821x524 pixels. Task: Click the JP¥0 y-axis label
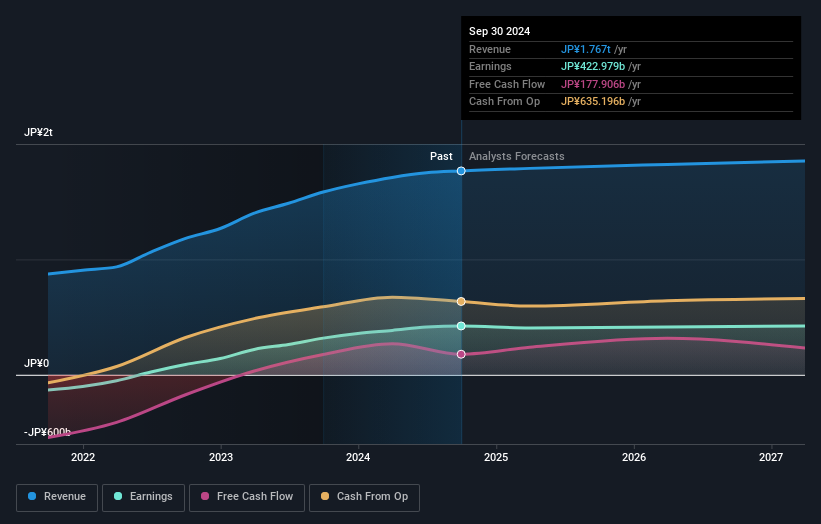click(x=36, y=363)
